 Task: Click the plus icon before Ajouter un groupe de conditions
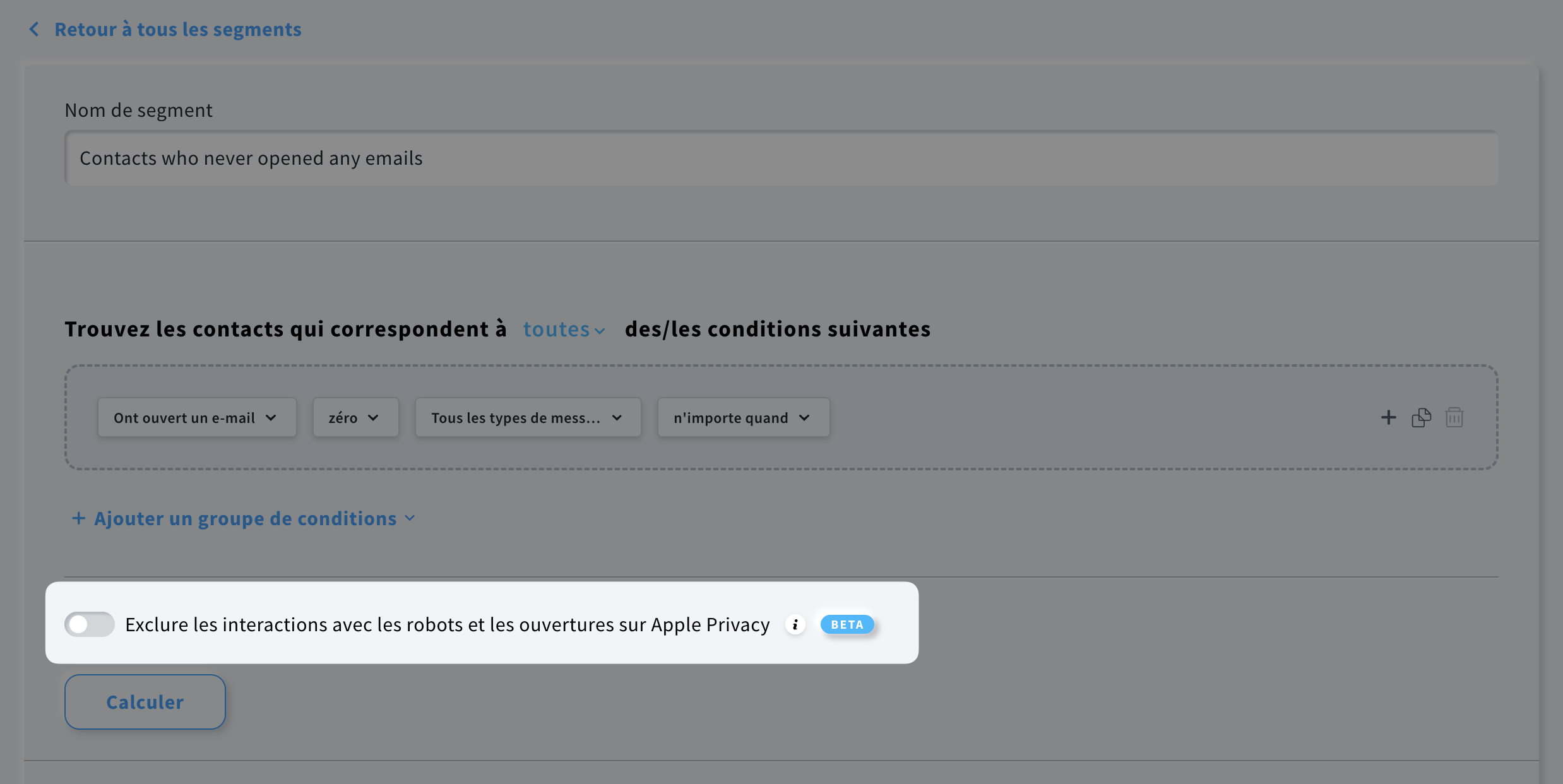click(x=78, y=518)
